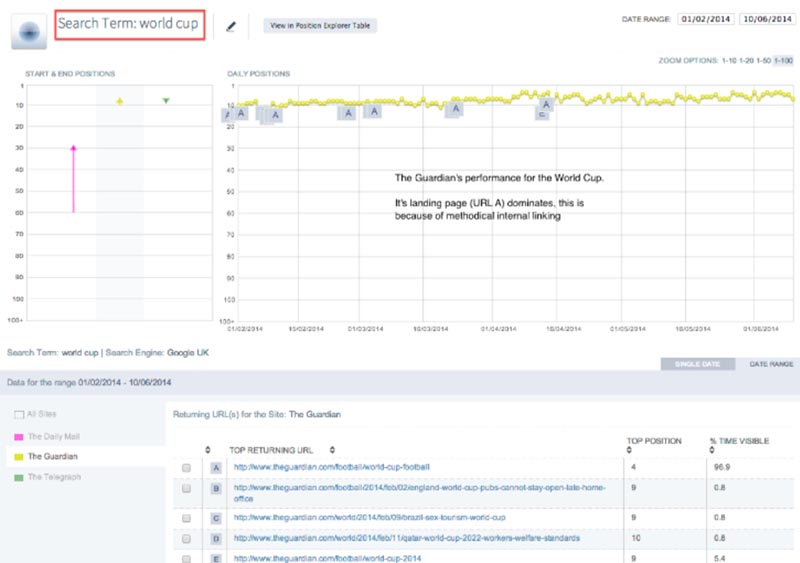
Task: Select The Telegraph site
Action: (x=54, y=477)
